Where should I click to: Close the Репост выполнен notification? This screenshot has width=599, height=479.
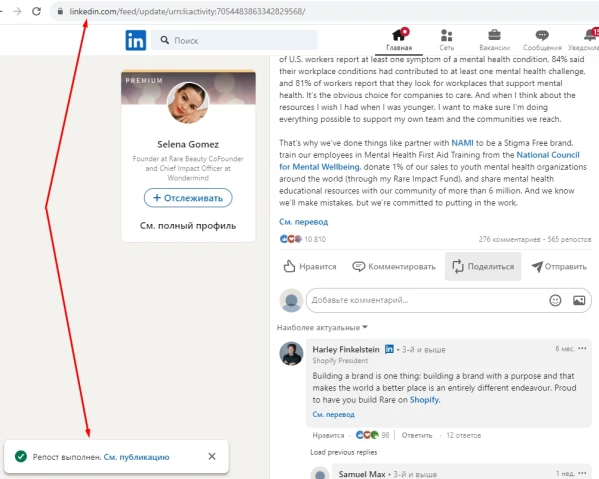(212, 456)
